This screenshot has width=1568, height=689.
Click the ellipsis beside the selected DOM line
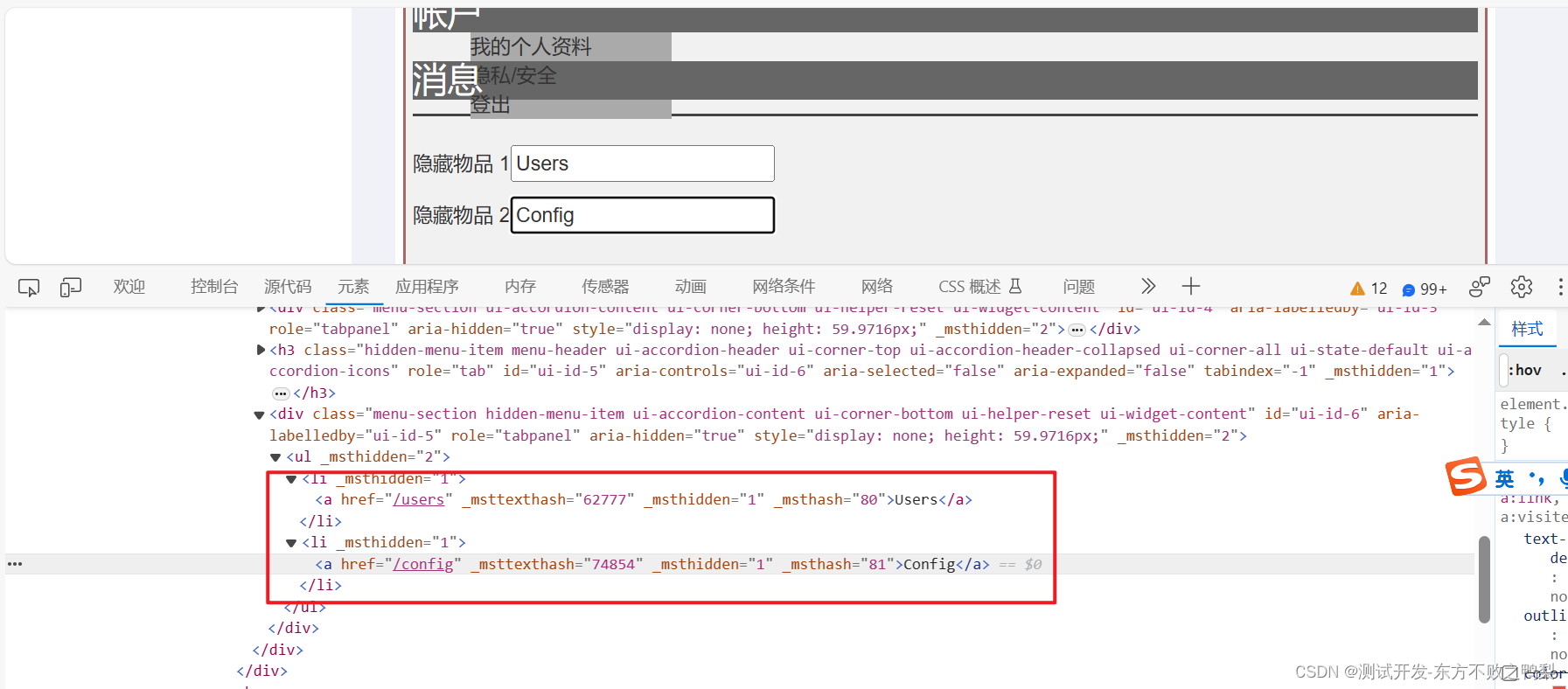click(x=15, y=564)
